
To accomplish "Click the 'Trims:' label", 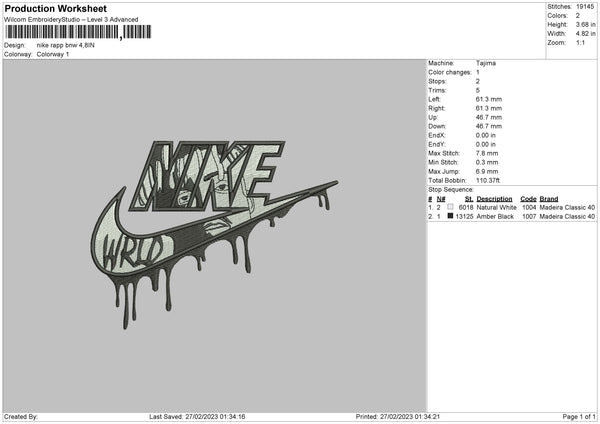I will click(437, 90).
